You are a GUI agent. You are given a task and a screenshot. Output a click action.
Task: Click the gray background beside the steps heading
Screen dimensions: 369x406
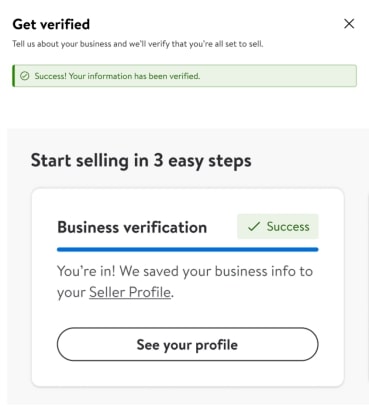point(307,161)
